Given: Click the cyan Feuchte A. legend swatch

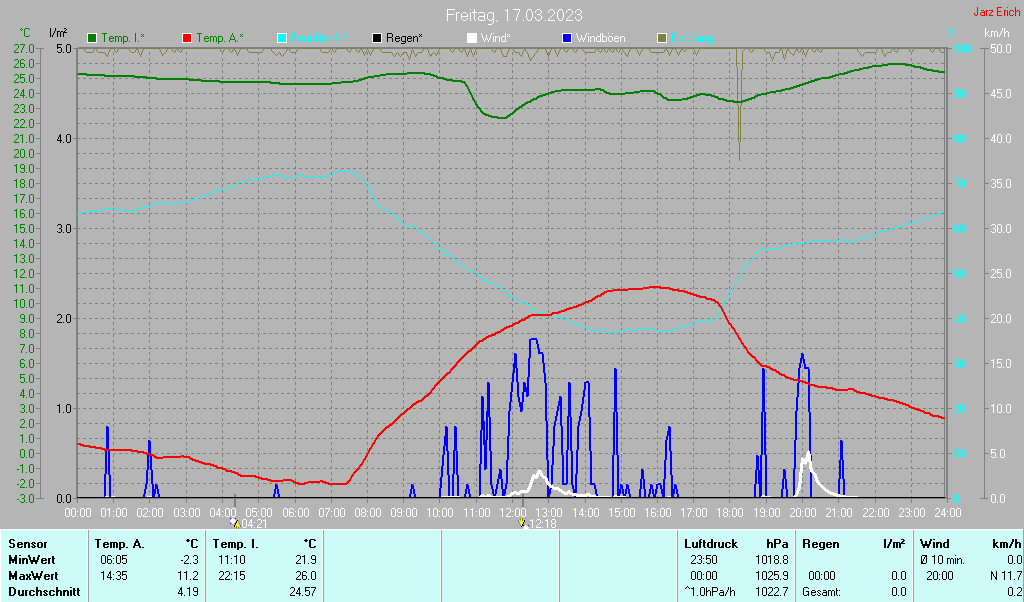Looking at the screenshot, I should tap(282, 39).
